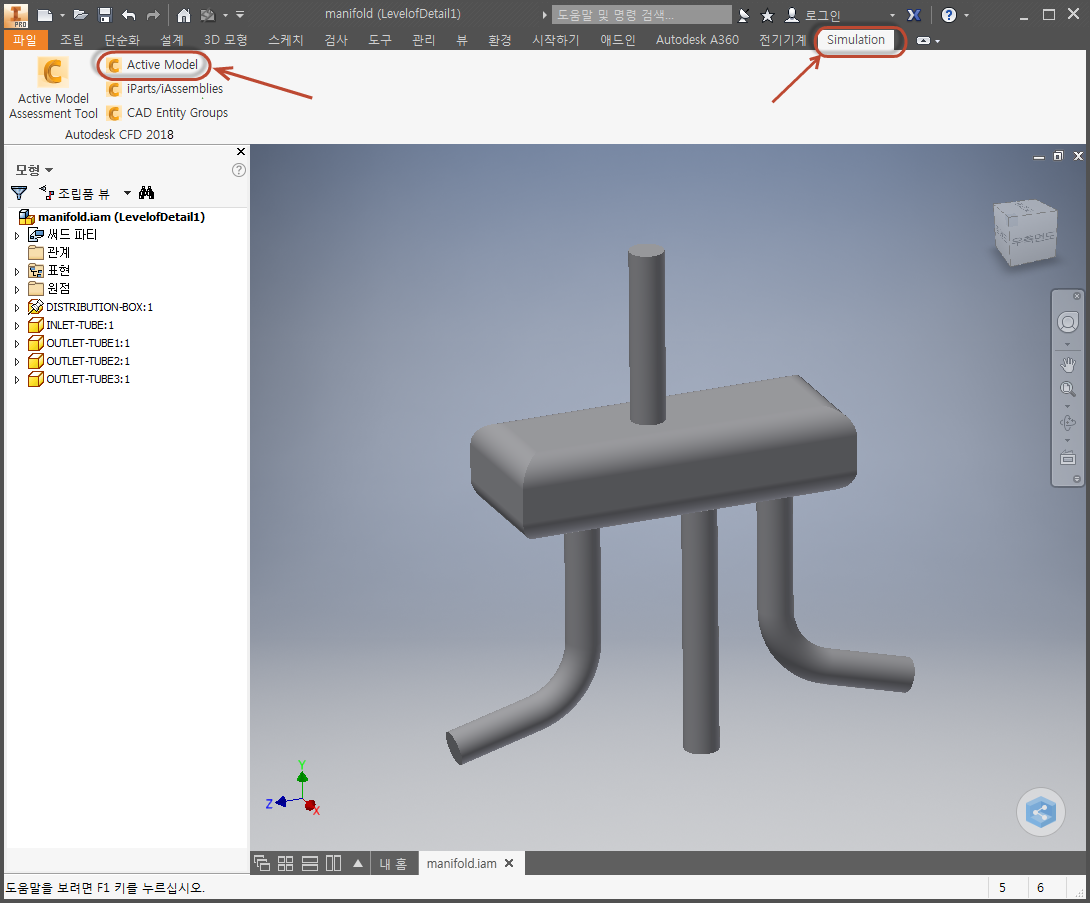Switch to Simulation ribbon tab
The height and width of the screenshot is (903, 1090).
[856, 40]
